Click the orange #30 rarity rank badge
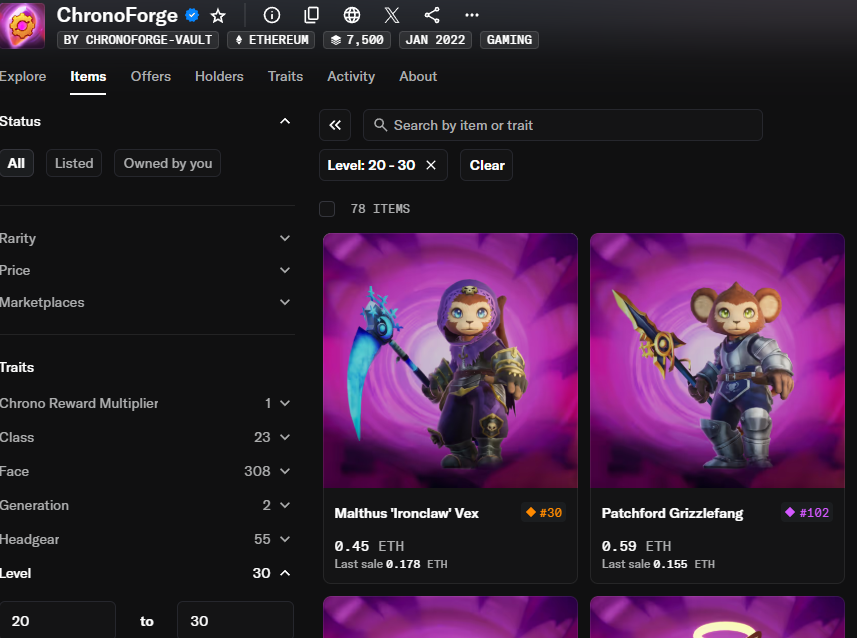 point(544,513)
